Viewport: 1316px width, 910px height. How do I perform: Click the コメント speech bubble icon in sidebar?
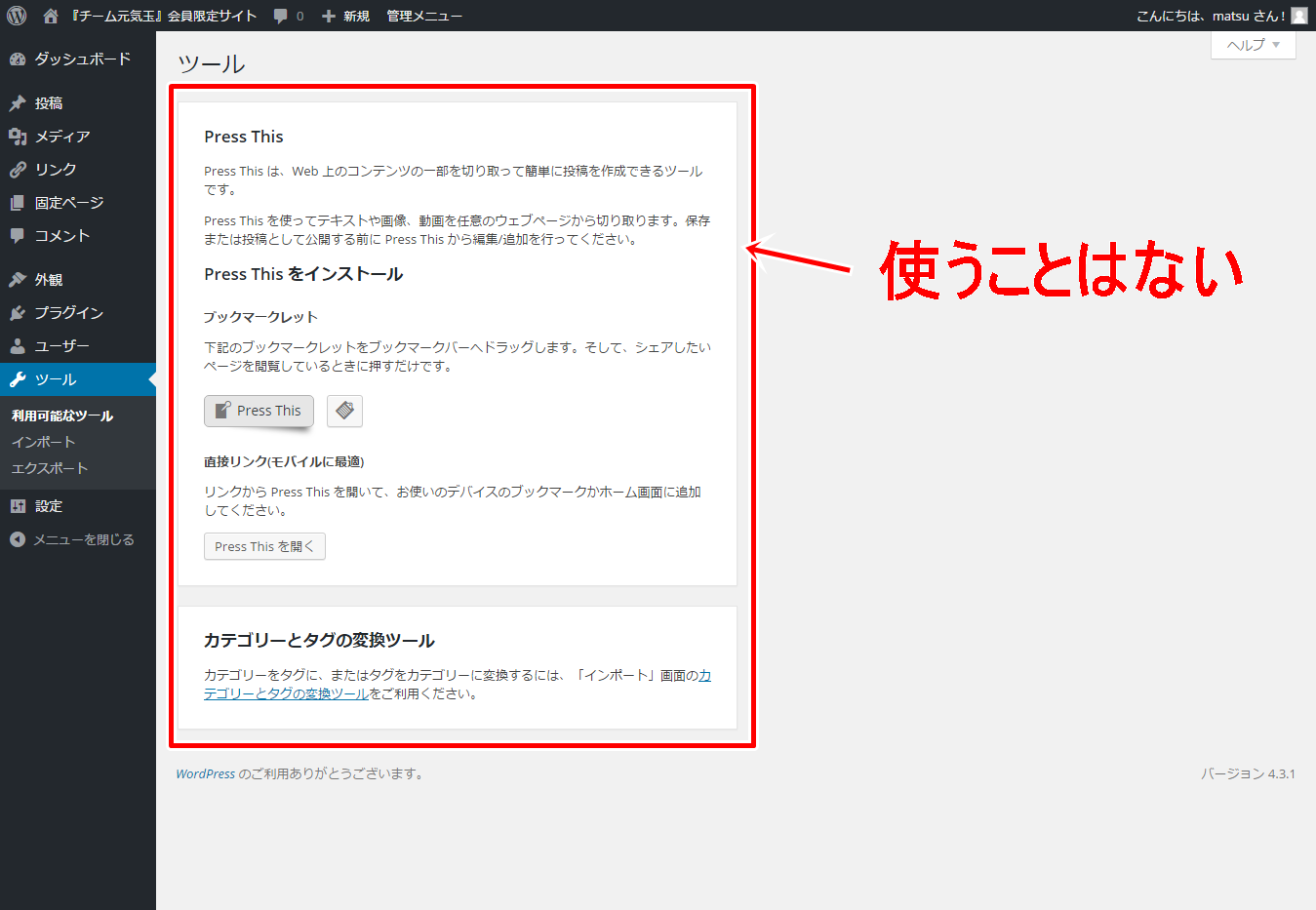(18, 236)
